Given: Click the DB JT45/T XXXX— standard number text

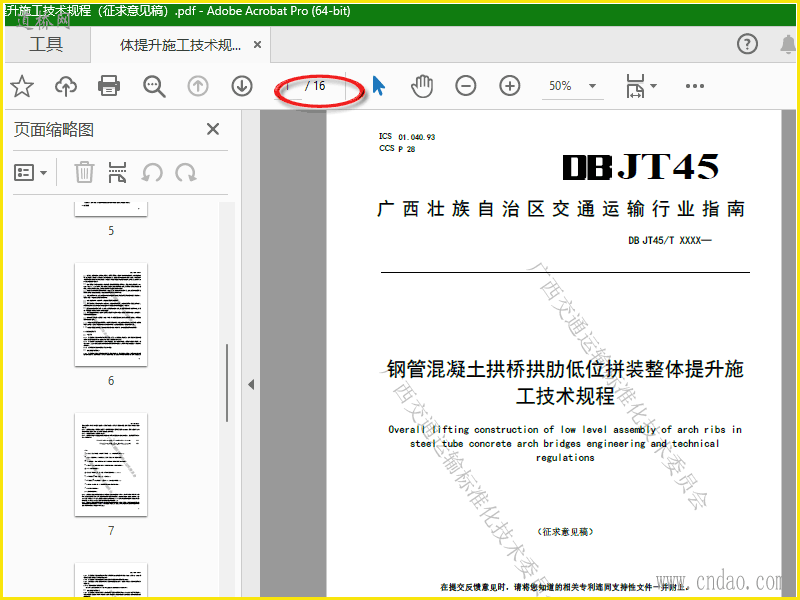Looking at the screenshot, I should pyautogui.click(x=669, y=240).
